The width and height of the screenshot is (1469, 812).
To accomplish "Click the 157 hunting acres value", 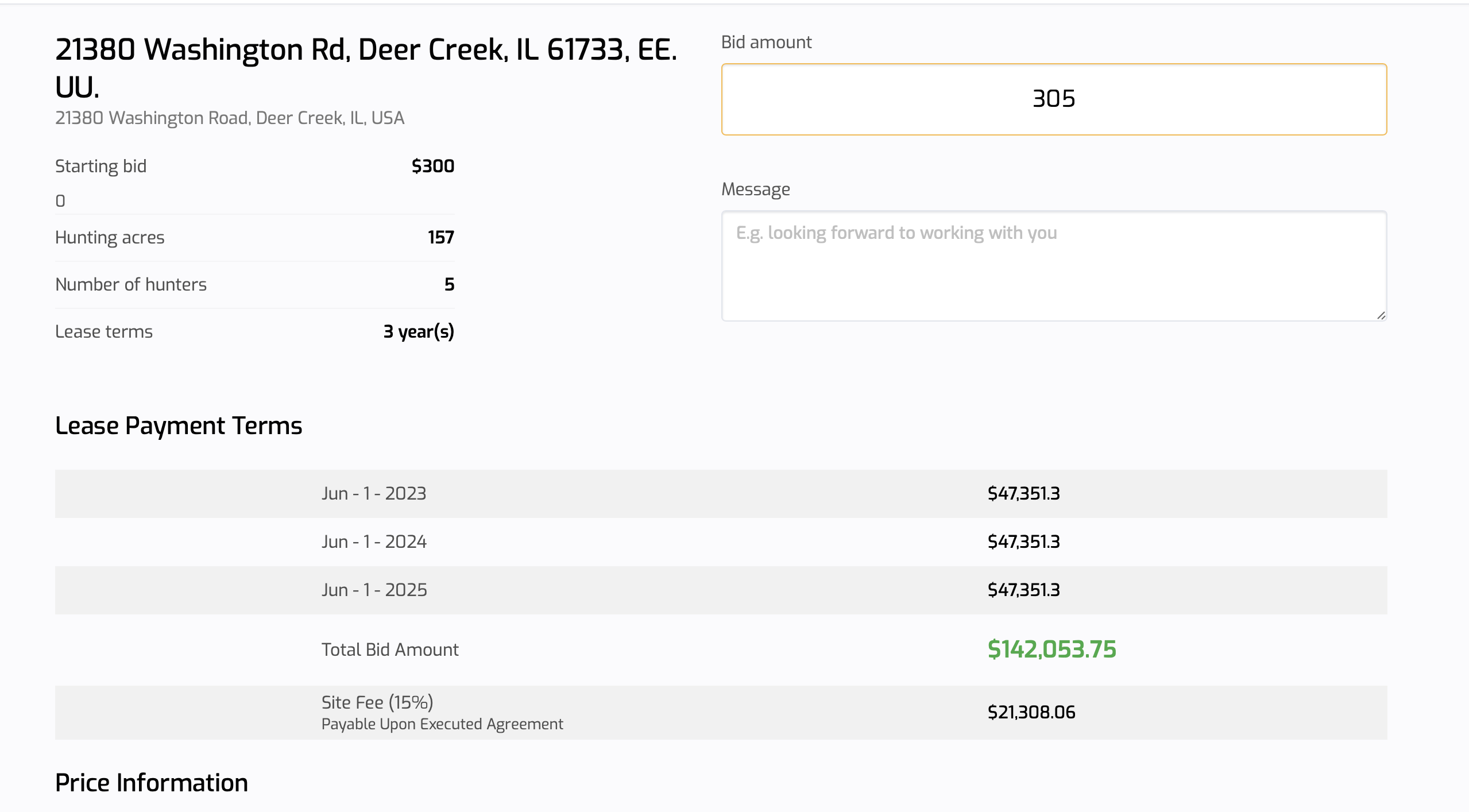I will tap(440, 237).
